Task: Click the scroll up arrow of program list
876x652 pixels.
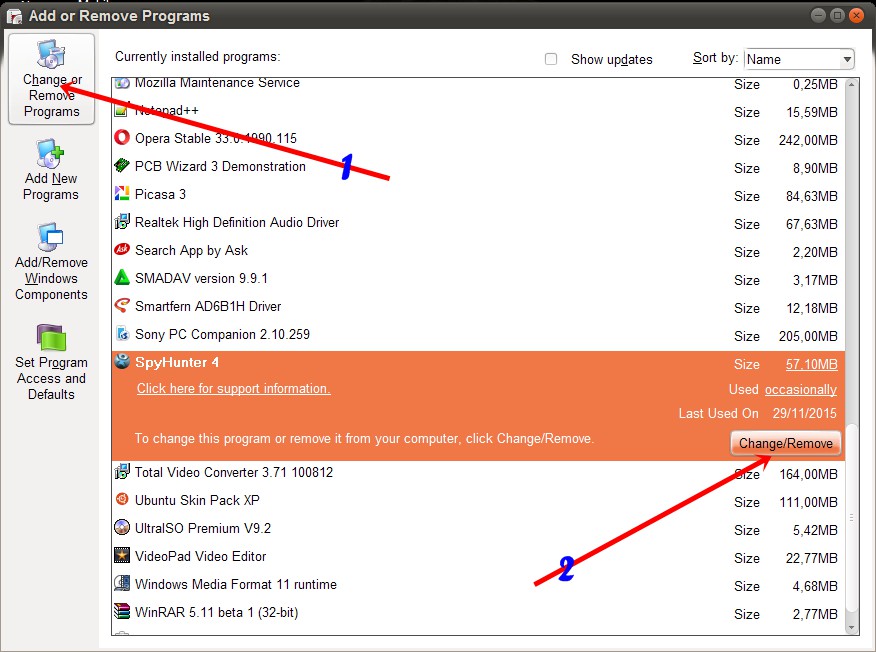Action: [x=851, y=84]
